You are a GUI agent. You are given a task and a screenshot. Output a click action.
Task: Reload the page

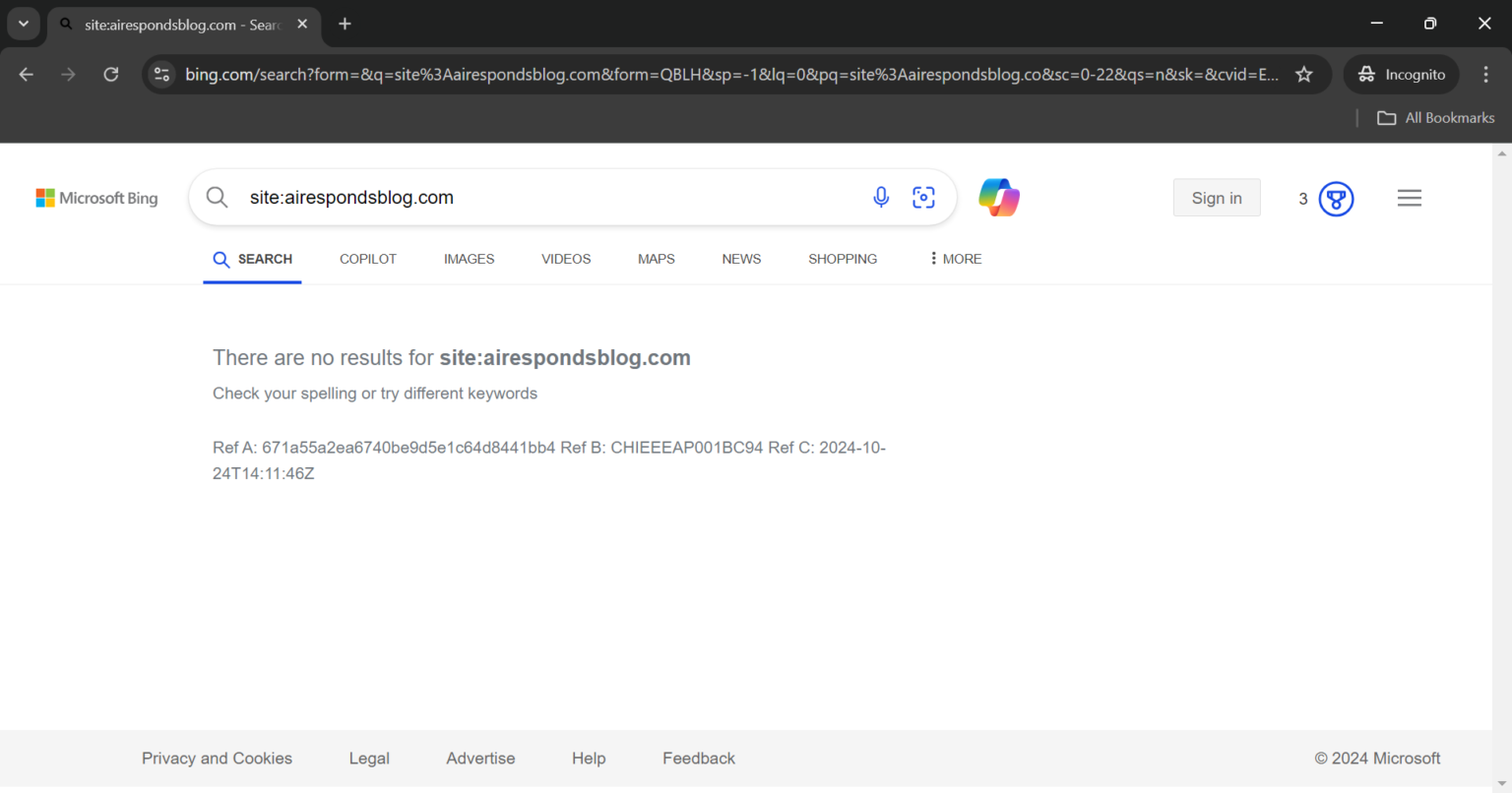(x=110, y=74)
